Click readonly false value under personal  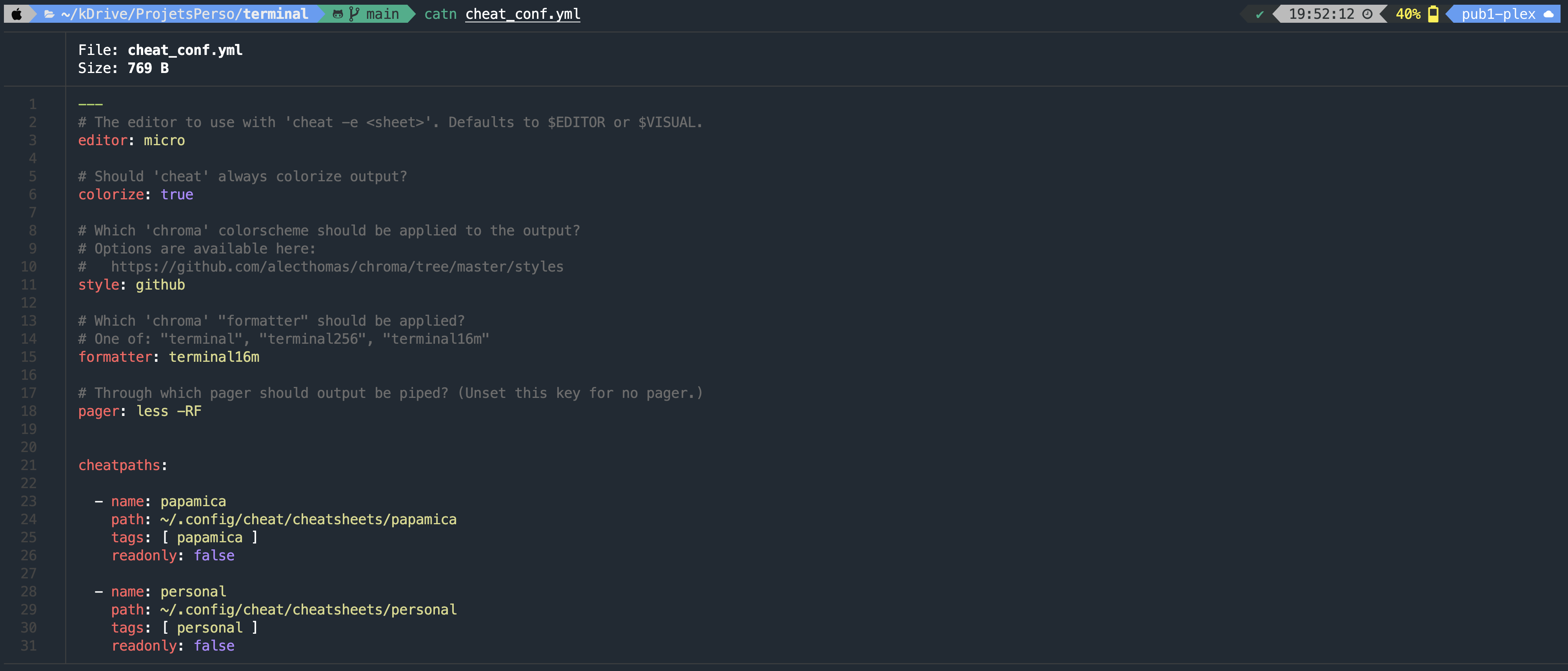[x=214, y=646]
